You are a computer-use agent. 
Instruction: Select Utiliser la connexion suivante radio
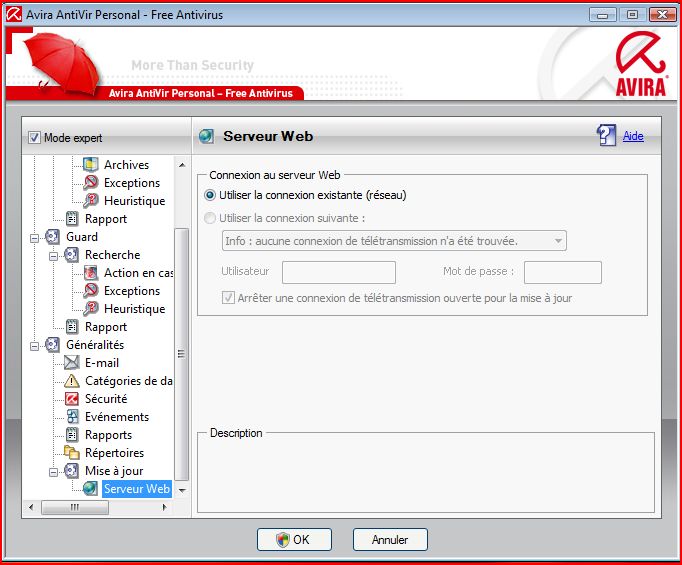(x=210, y=218)
